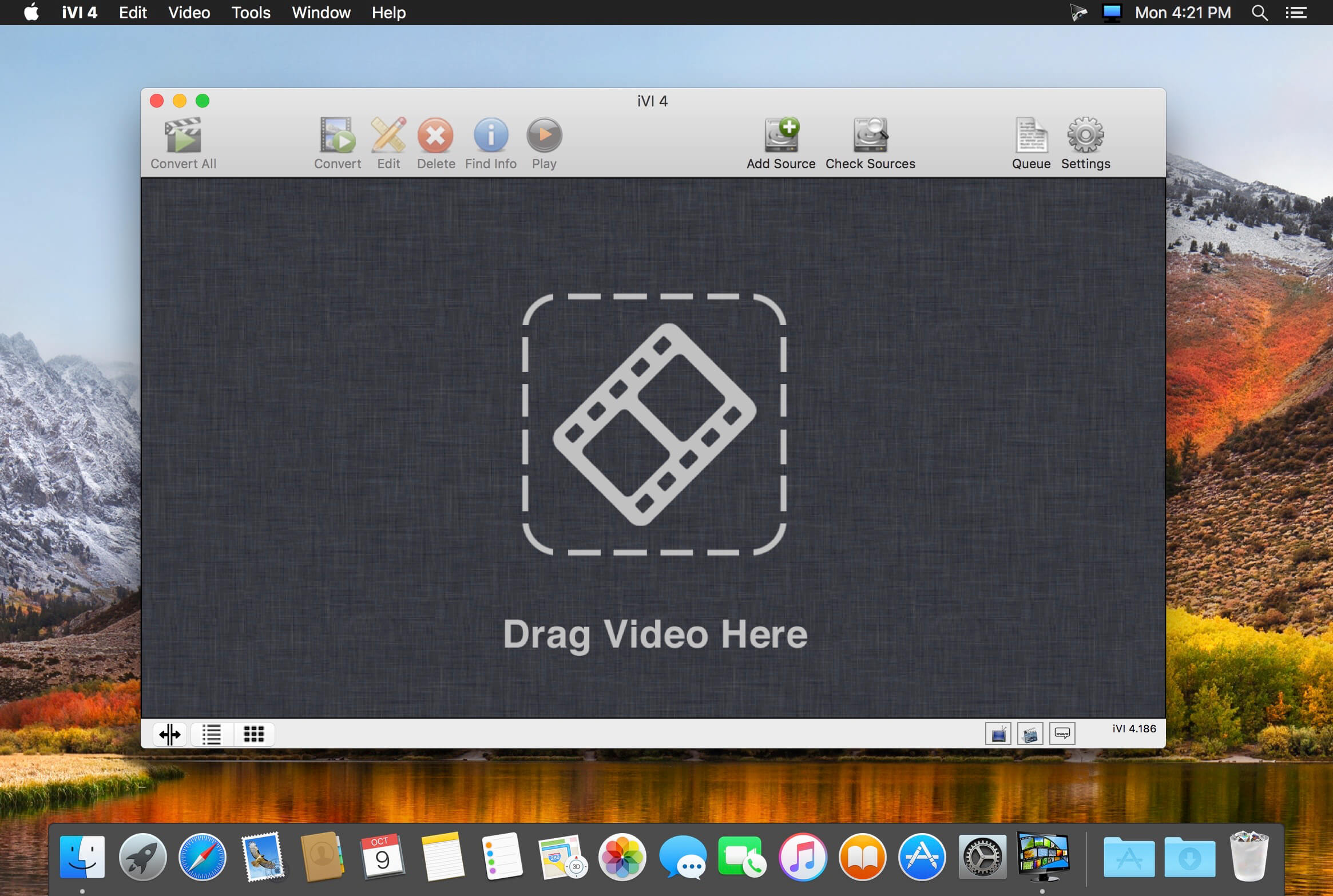The width and height of the screenshot is (1333, 896).
Task: Toggle the movies clapperboard filter icon
Action: coord(1030,734)
